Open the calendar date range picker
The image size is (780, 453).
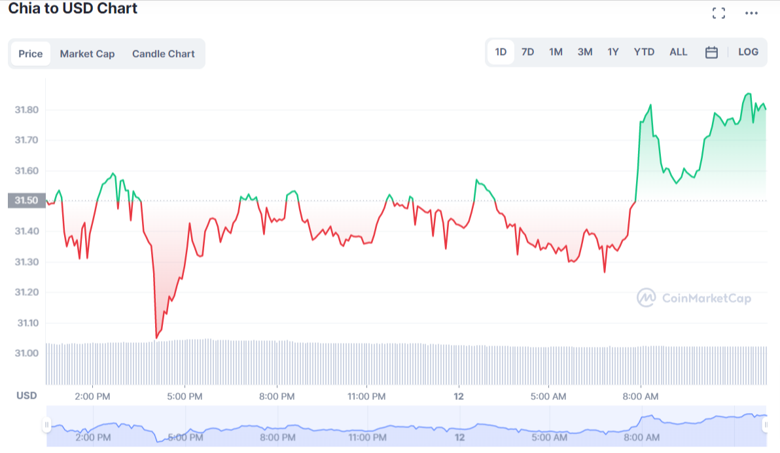pos(711,52)
